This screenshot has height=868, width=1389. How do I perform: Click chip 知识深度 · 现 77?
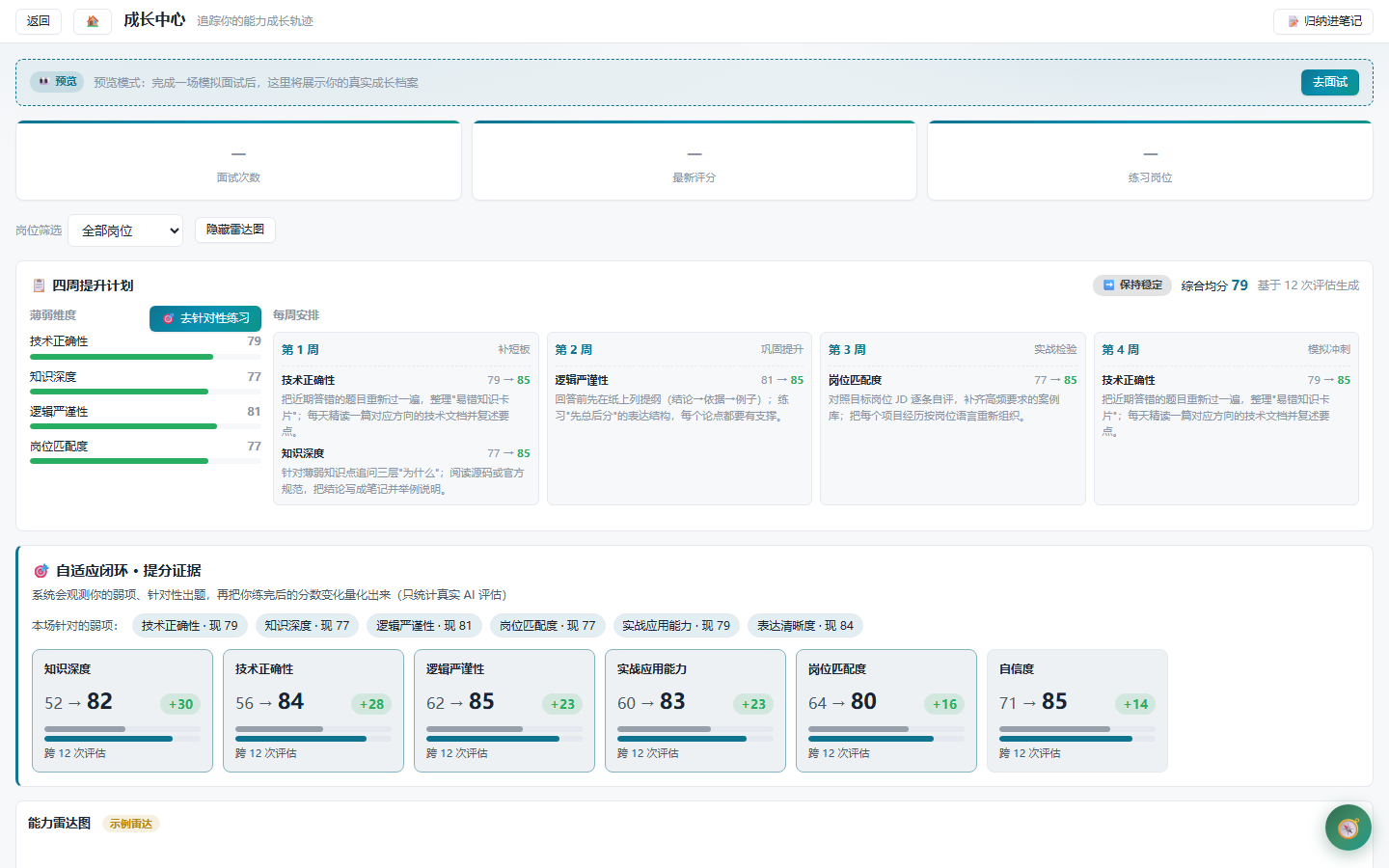(x=308, y=626)
